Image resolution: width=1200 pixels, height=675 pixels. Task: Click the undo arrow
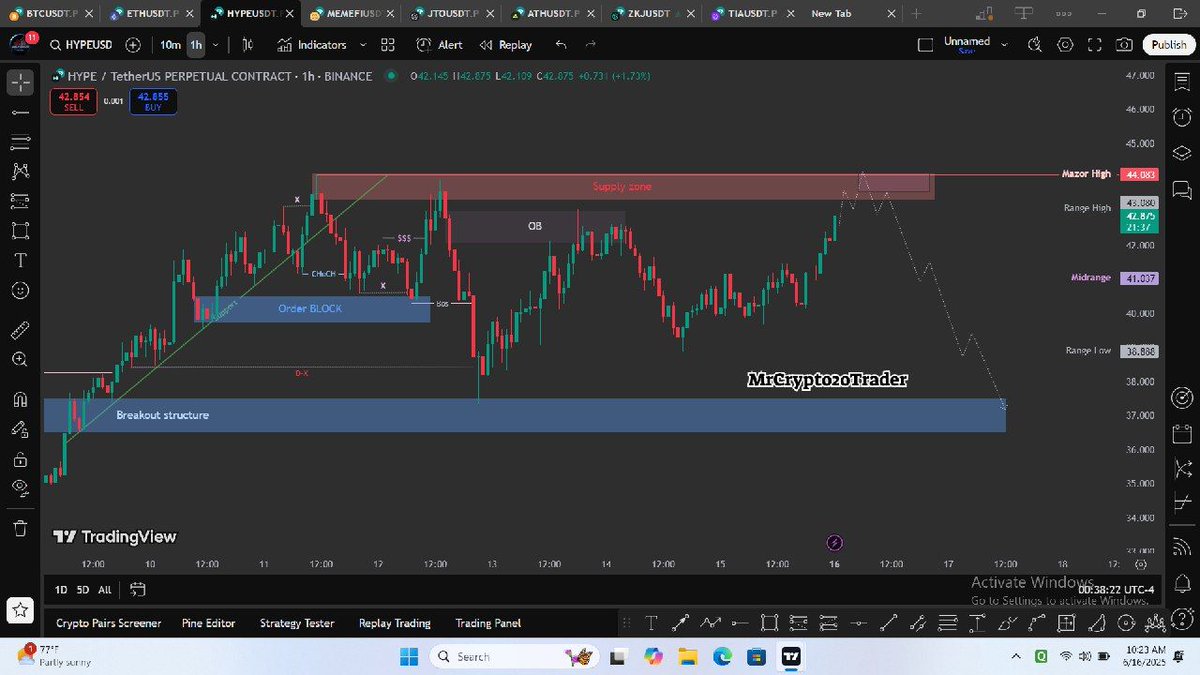coord(560,45)
